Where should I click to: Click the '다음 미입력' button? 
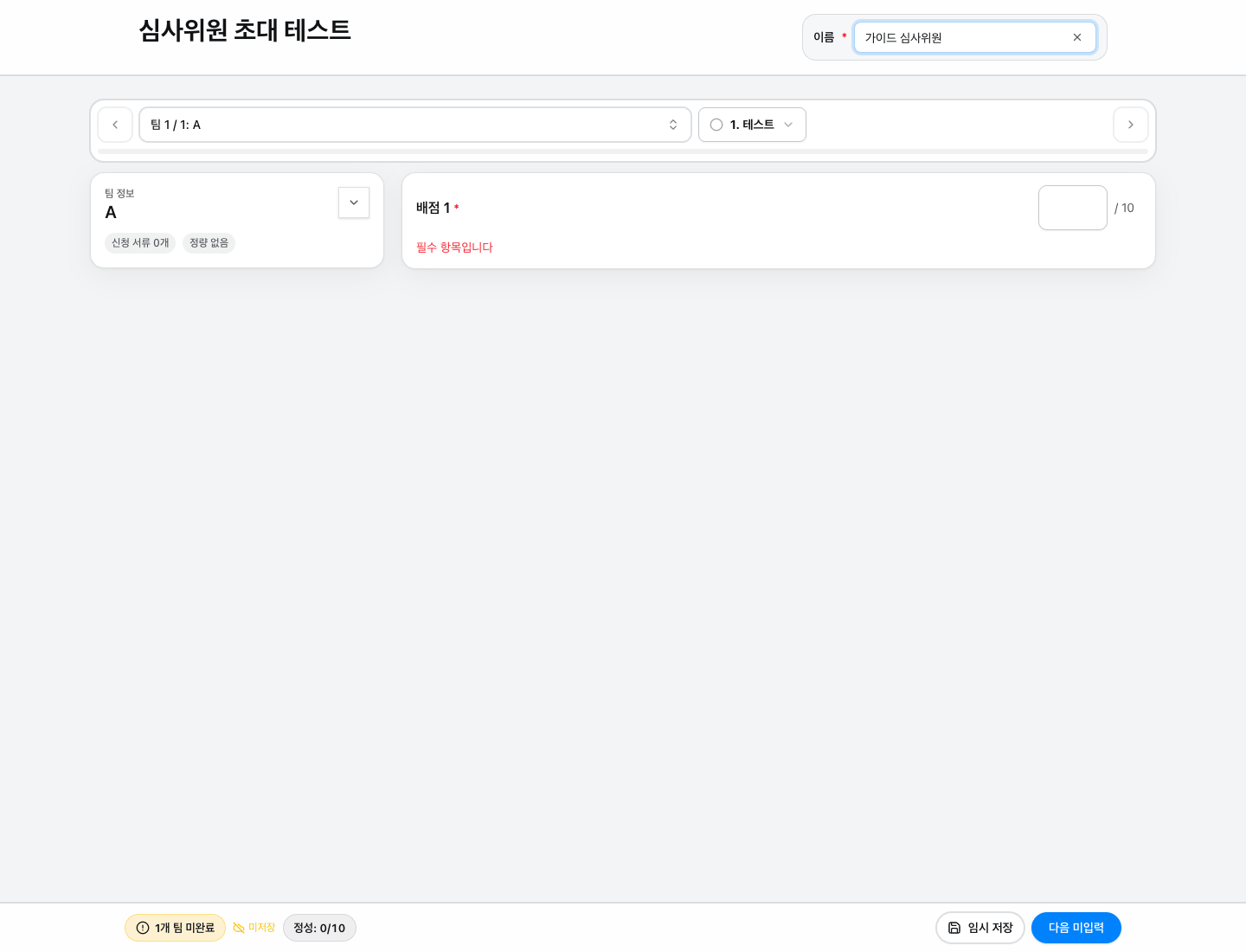pyautogui.click(x=1076, y=928)
